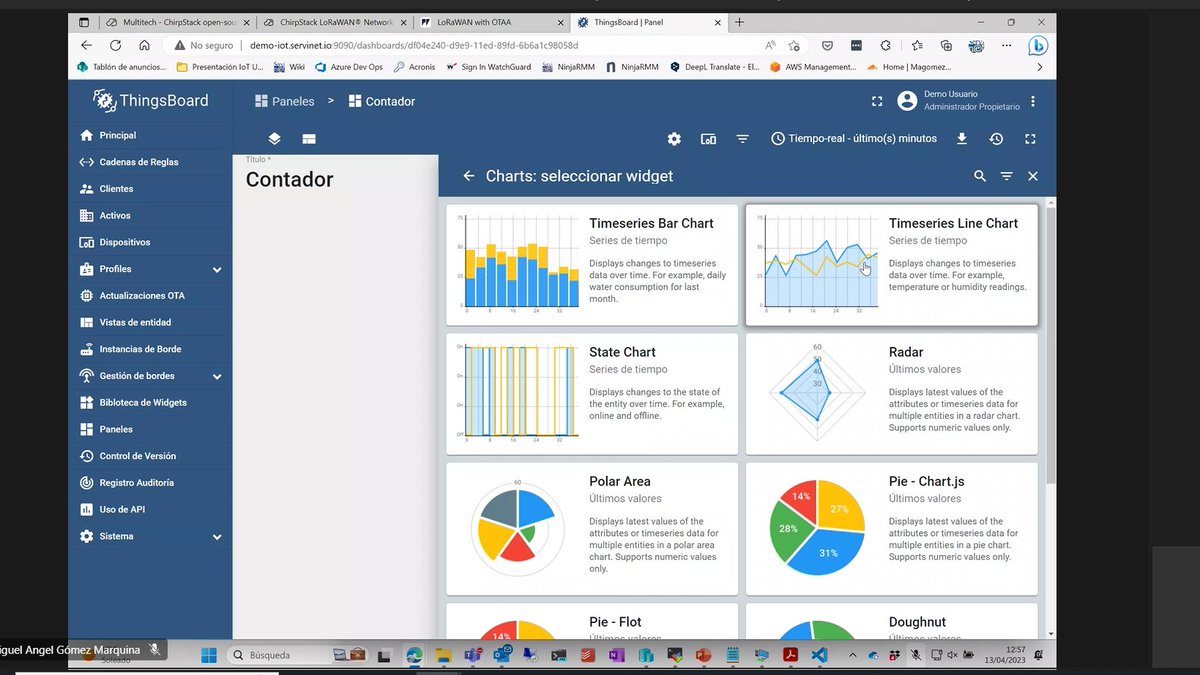1200x675 pixels.
Task: Open dashboard settings gear icon
Action: tap(674, 139)
